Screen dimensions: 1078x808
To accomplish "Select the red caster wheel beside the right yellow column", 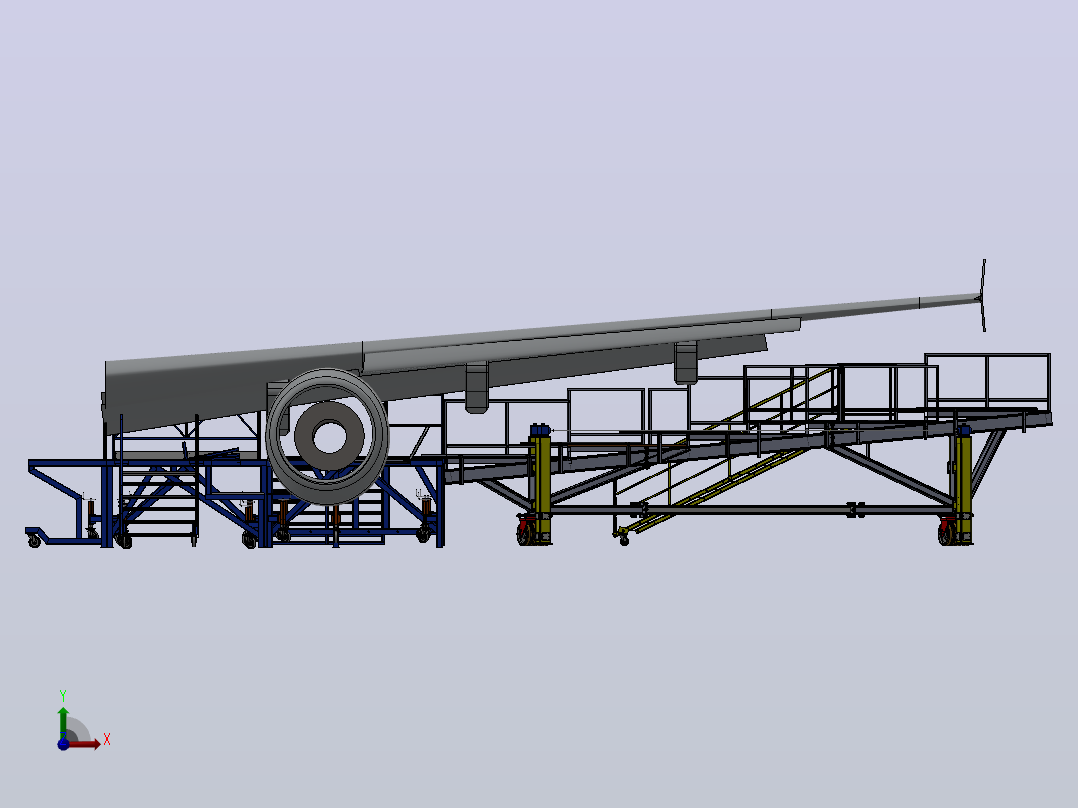I will point(947,532).
